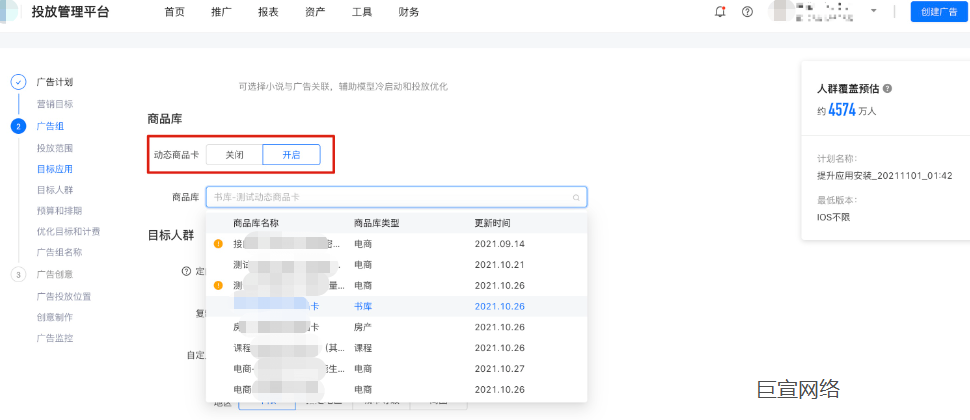
Task: Open the notification bell icon
Action: coord(720,12)
